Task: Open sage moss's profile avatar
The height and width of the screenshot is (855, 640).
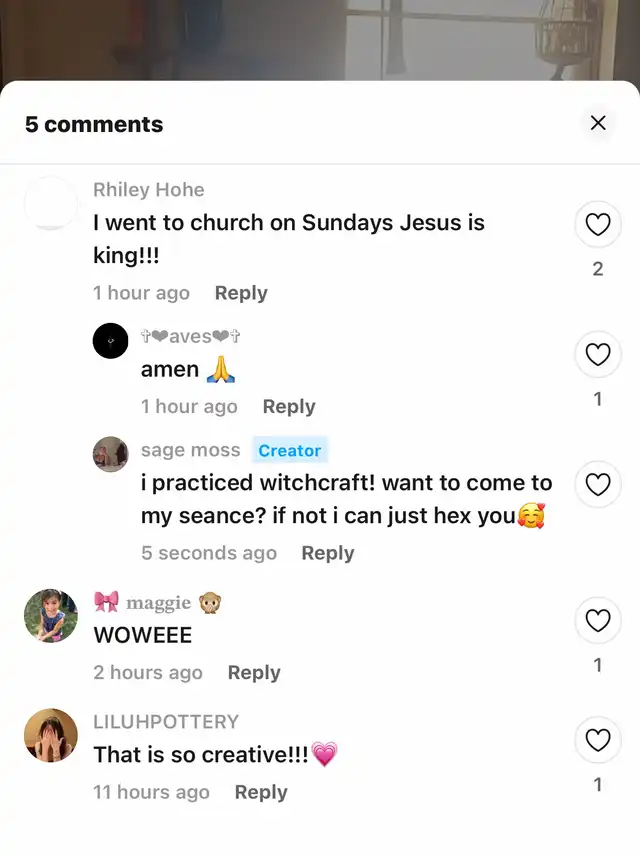Action: (111, 454)
